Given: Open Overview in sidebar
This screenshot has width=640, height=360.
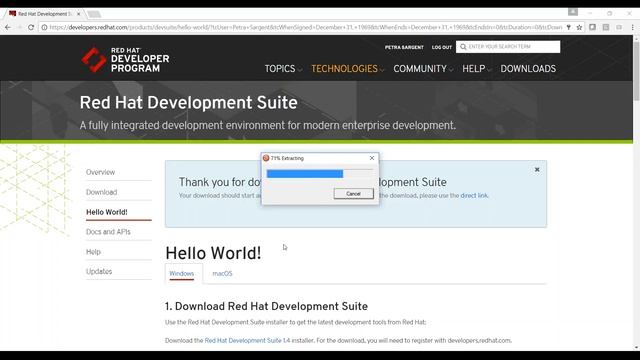Looking at the screenshot, I should 100,172.
